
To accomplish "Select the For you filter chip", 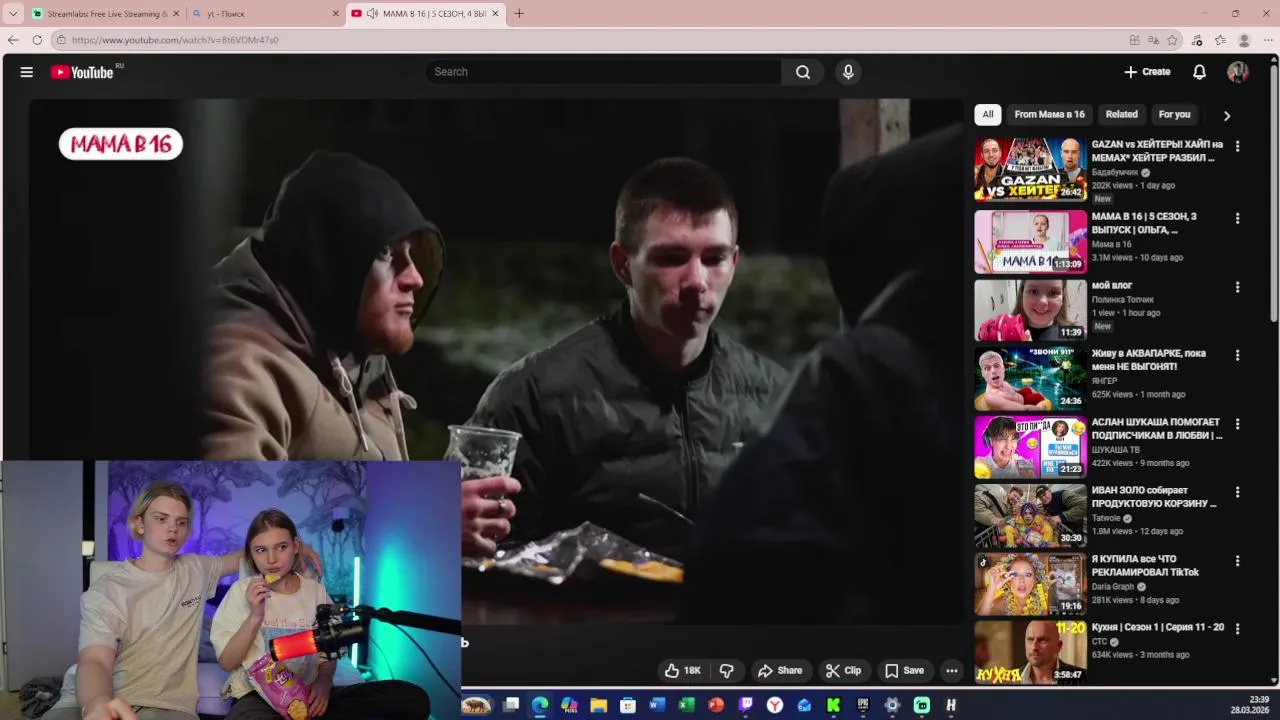I will pyautogui.click(x=1174, y=114).
